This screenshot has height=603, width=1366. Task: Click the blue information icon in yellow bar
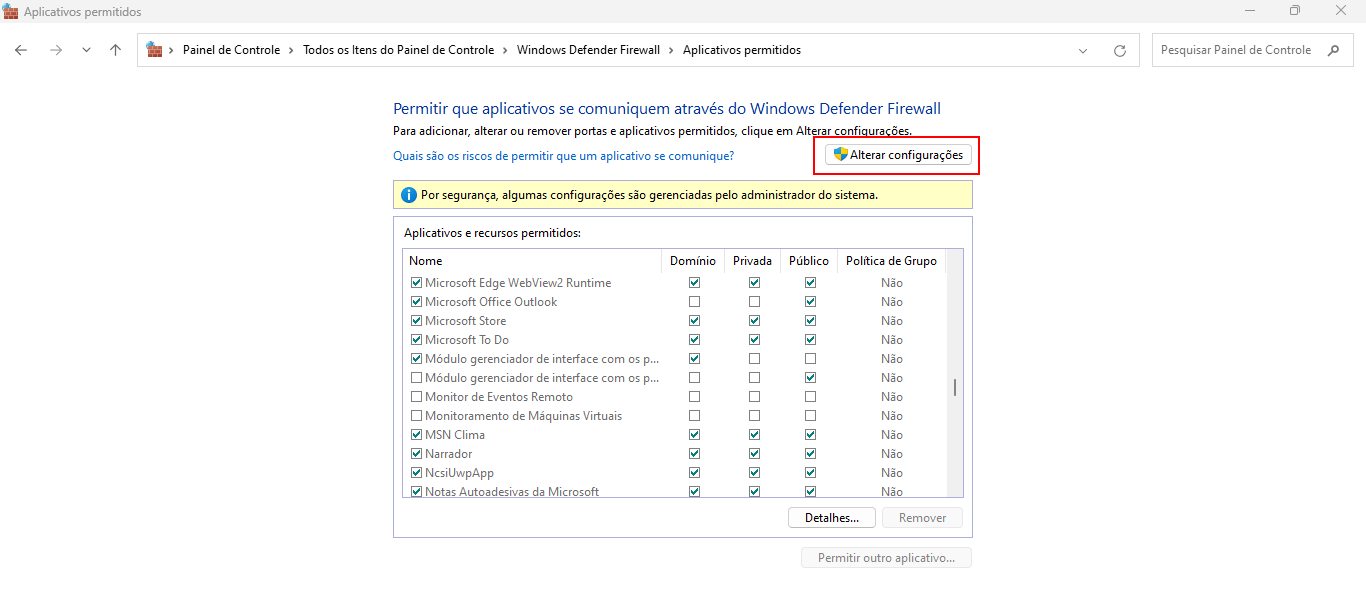(409, 195)
